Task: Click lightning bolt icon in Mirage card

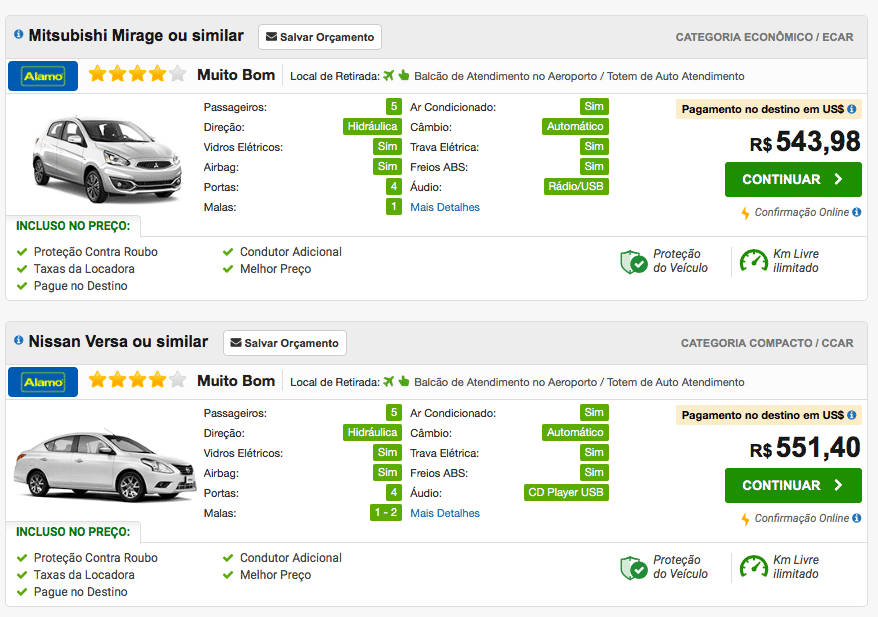Action: pyautogui.click(x=745, y=213)
